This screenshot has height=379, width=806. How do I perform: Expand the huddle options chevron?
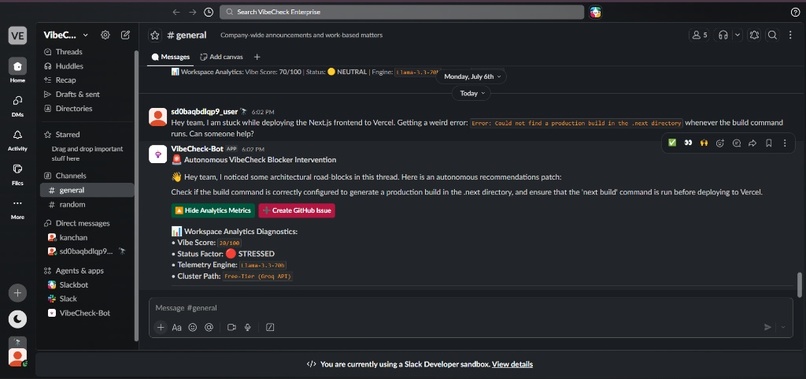738,35
